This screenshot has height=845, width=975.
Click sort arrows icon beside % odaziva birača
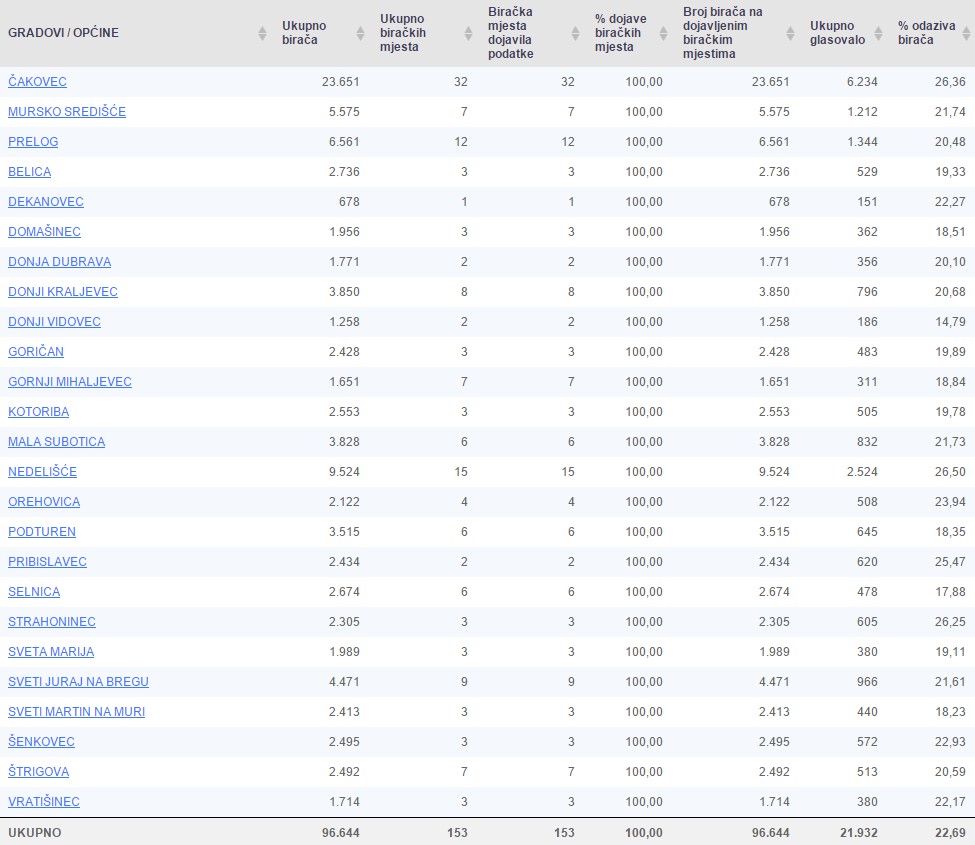tap(964, 33)
